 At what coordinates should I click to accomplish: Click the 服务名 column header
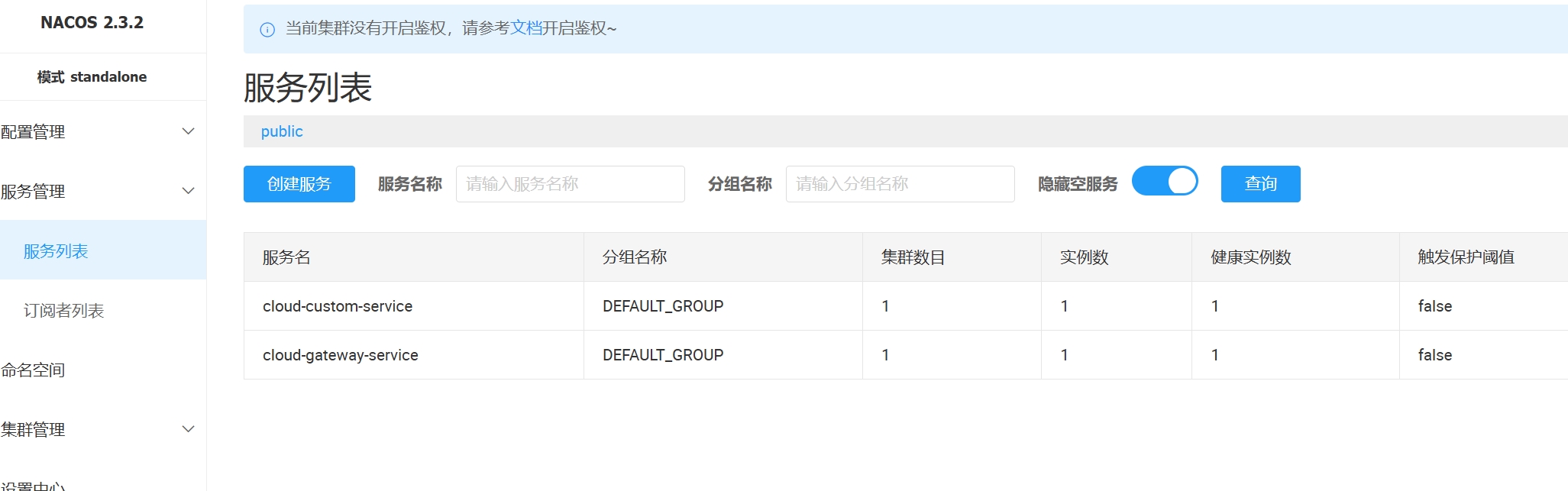click(x=286, y=257)
